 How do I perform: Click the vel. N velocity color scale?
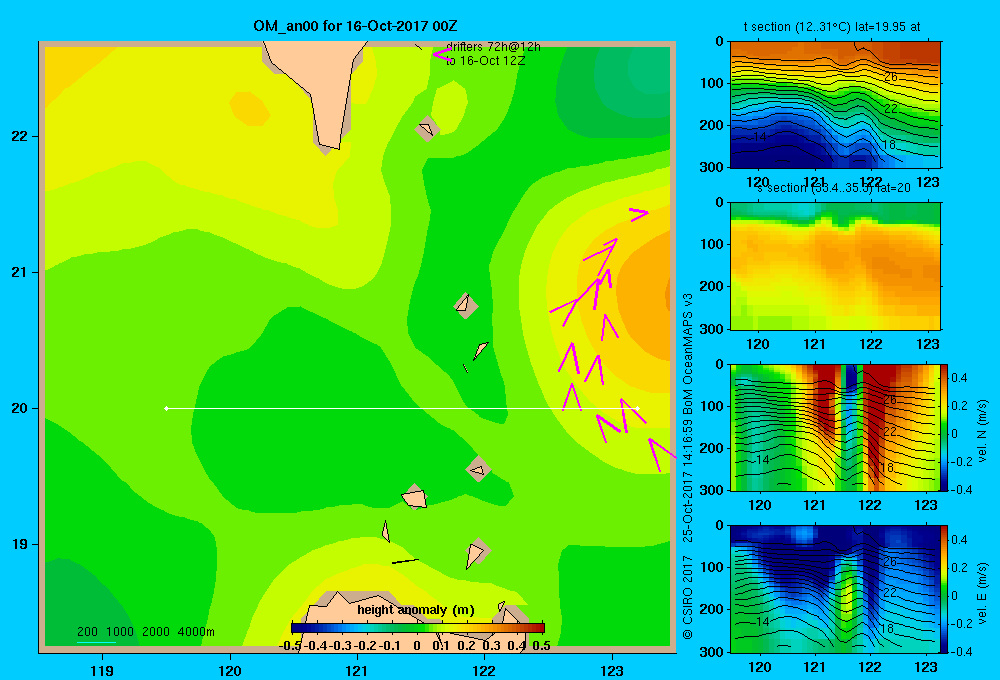(x=945, y=427)
